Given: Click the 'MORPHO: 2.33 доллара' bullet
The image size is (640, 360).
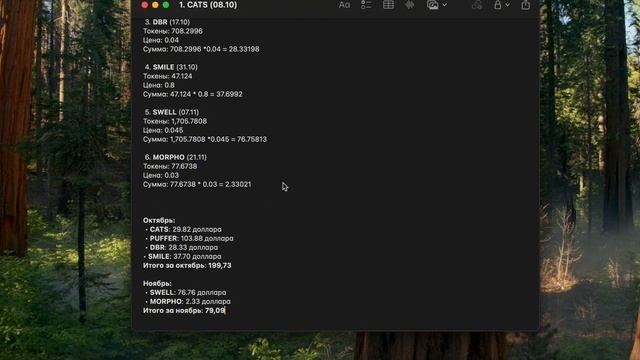Looking at the screenshot, I should pos(188,301).
